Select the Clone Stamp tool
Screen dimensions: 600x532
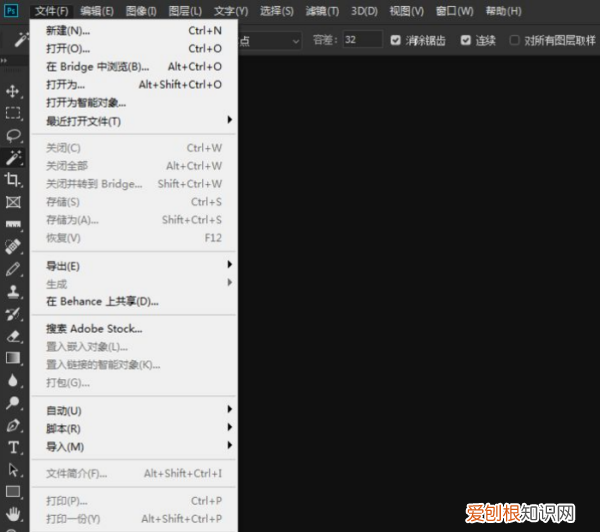click(x=13, y=291)
